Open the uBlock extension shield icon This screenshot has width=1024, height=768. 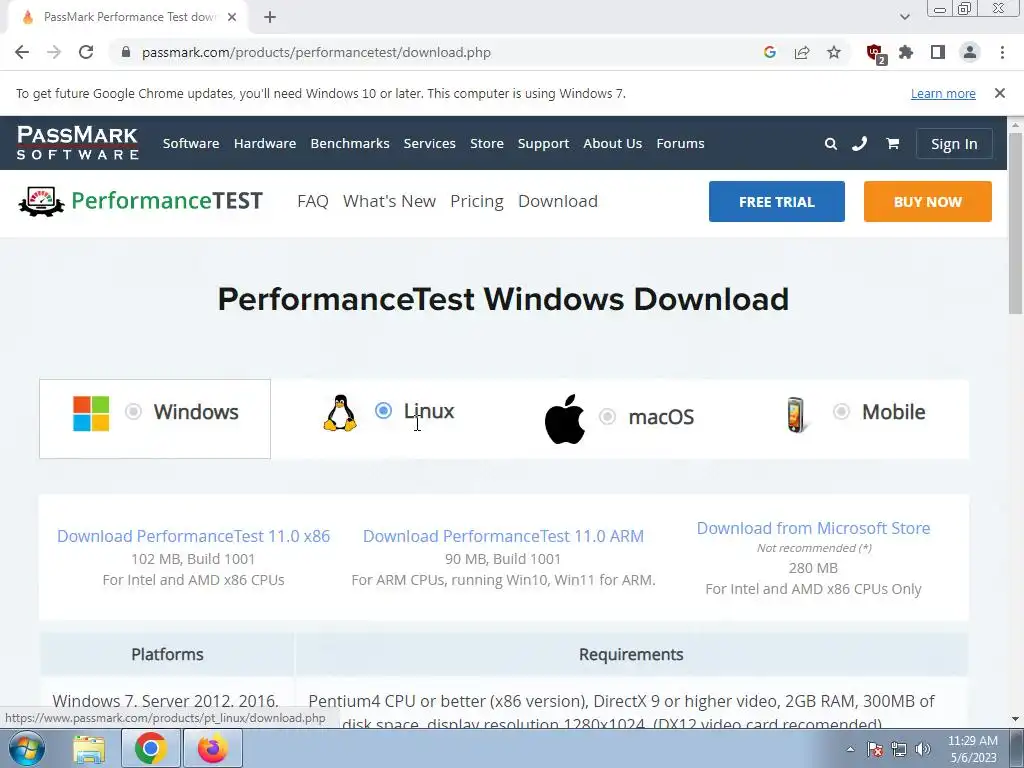click(875, 54)
